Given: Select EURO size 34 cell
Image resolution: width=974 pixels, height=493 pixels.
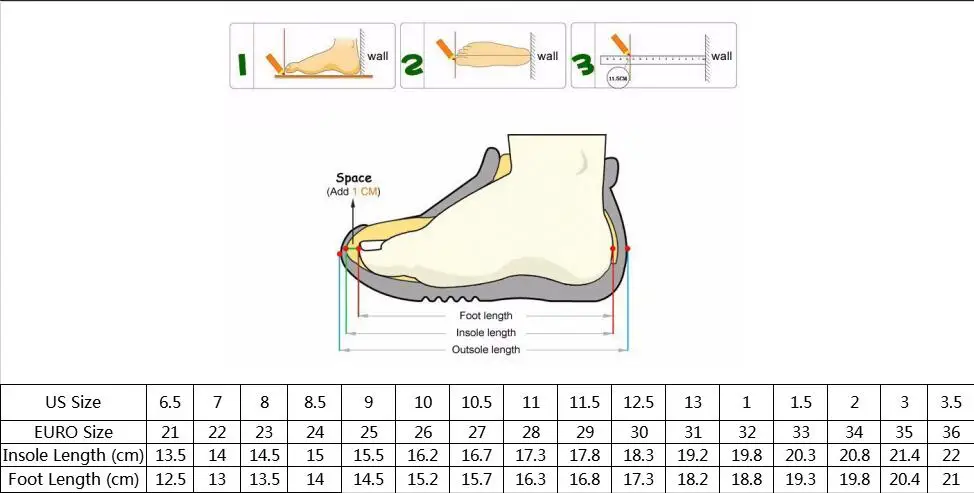Looking at the screenshot, I should [855, 432].
